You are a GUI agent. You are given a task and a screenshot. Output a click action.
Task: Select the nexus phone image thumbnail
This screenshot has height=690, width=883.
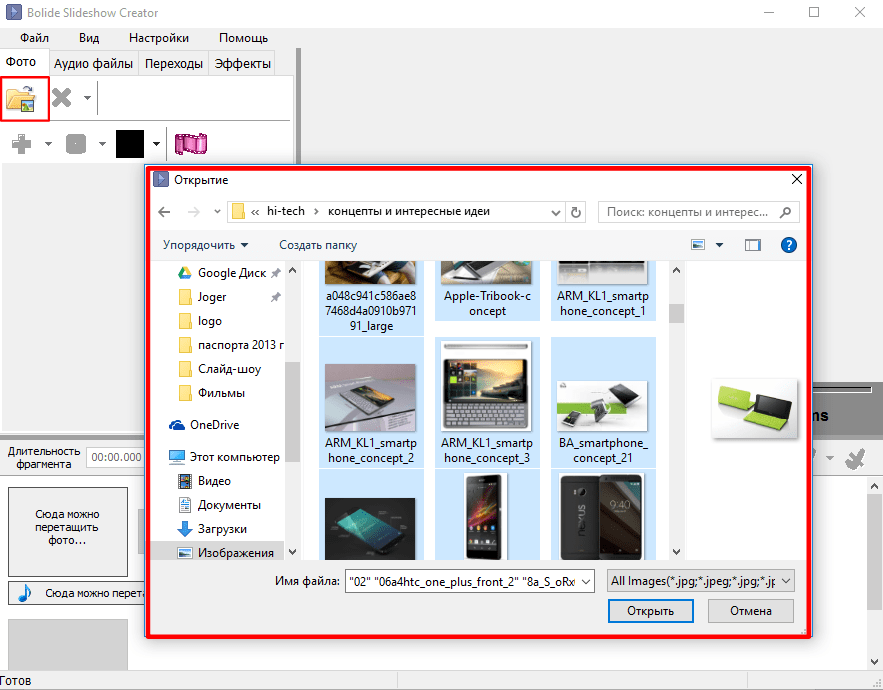(x=603, y=516)
